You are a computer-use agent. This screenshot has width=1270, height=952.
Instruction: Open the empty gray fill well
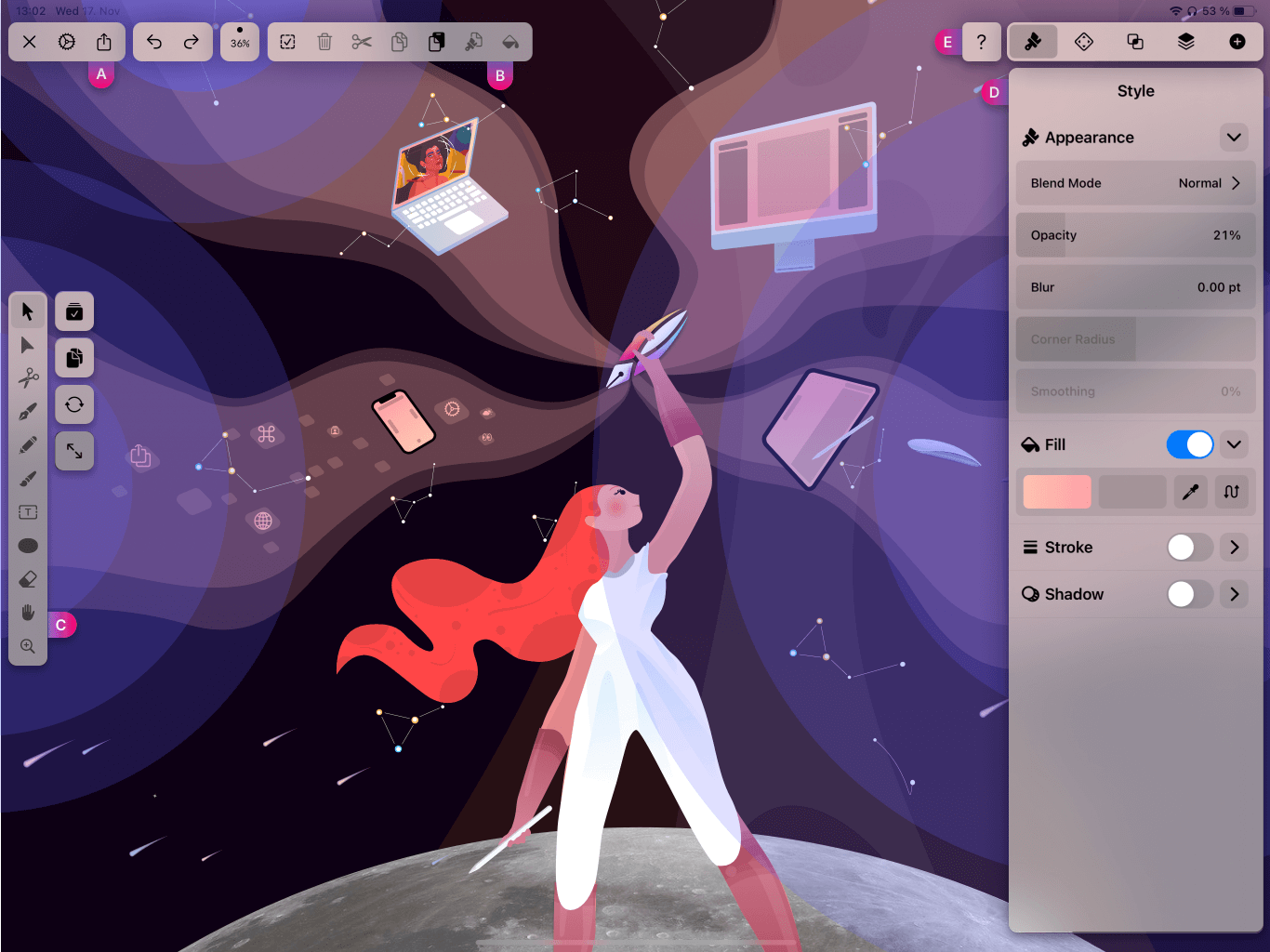pyautogui.click(x=1132, y=492)
